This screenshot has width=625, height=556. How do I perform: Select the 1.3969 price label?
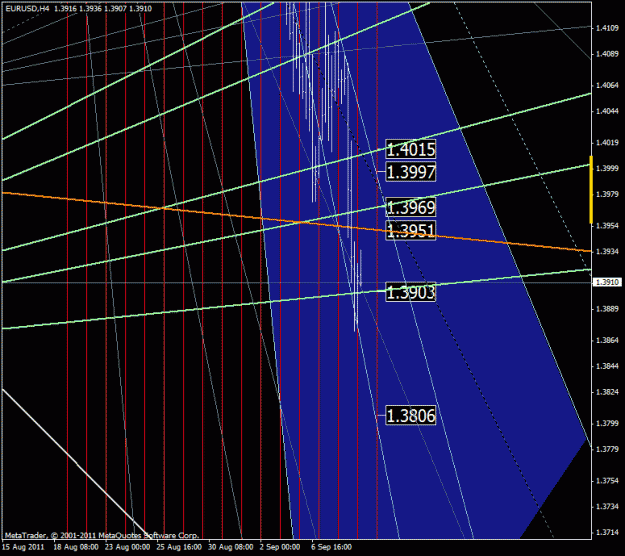click(x=411, y=207)
